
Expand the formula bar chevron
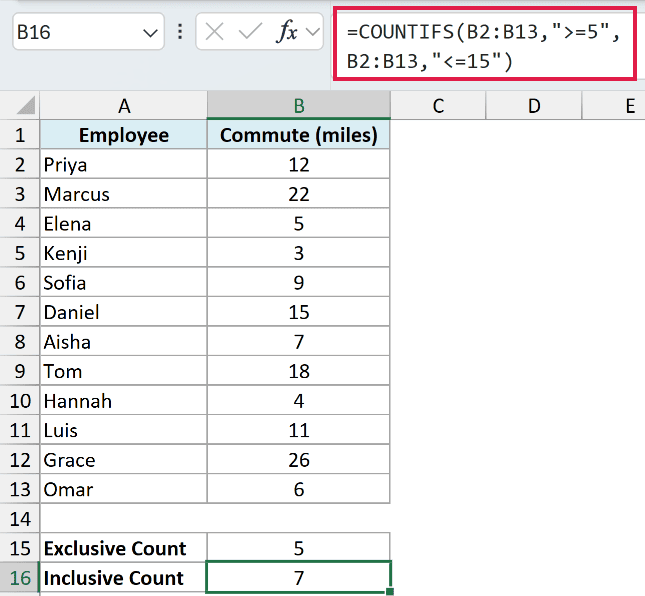click(313, 32)
